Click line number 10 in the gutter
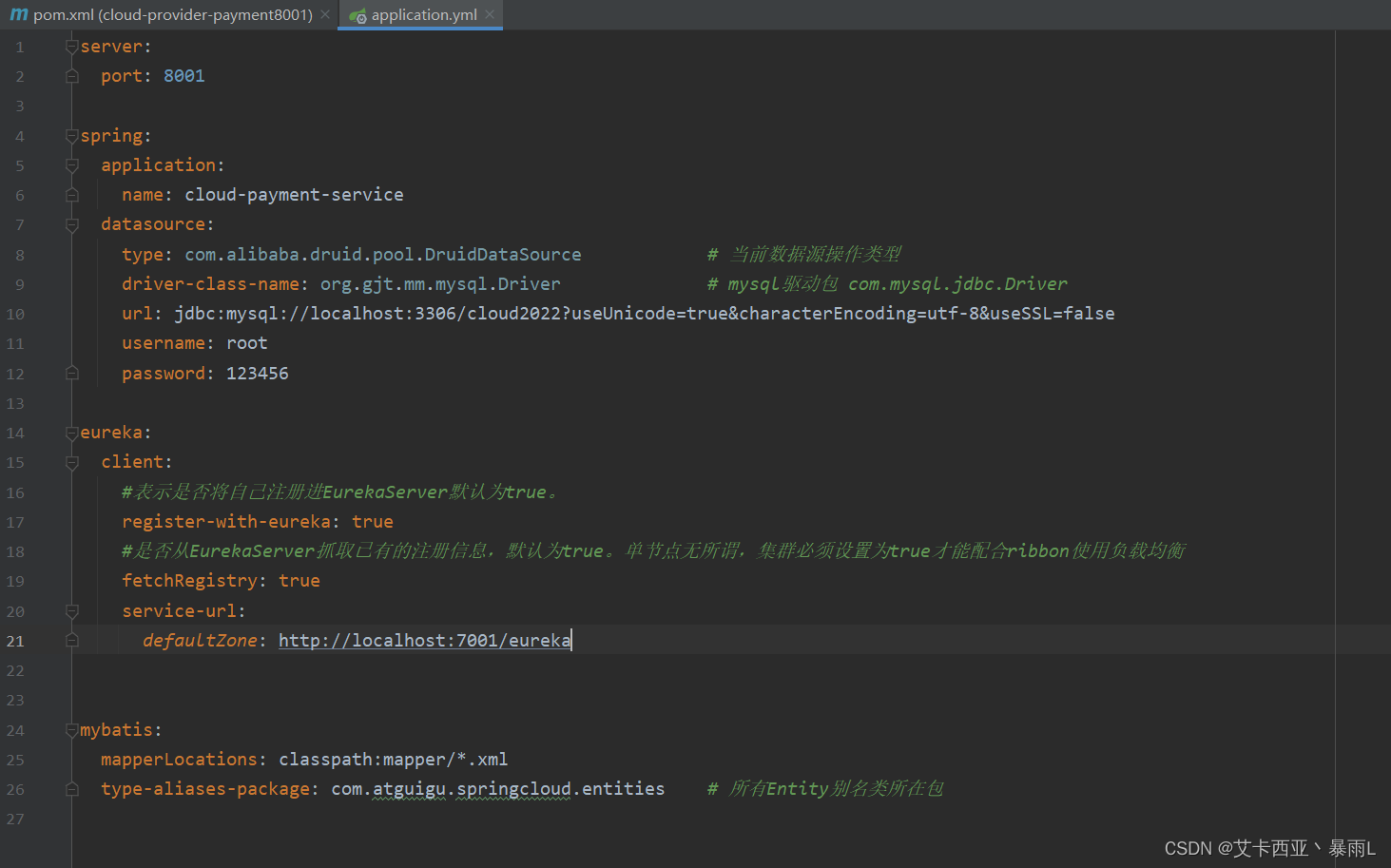1391x868 pixels. [15, 314]
